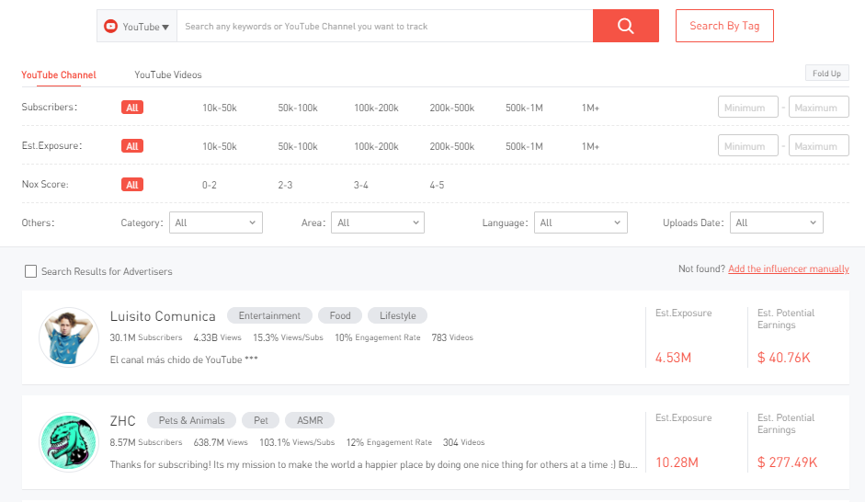Click the Subscribers Minimum input field
865x502 pixels.
(x=748, y=107)
